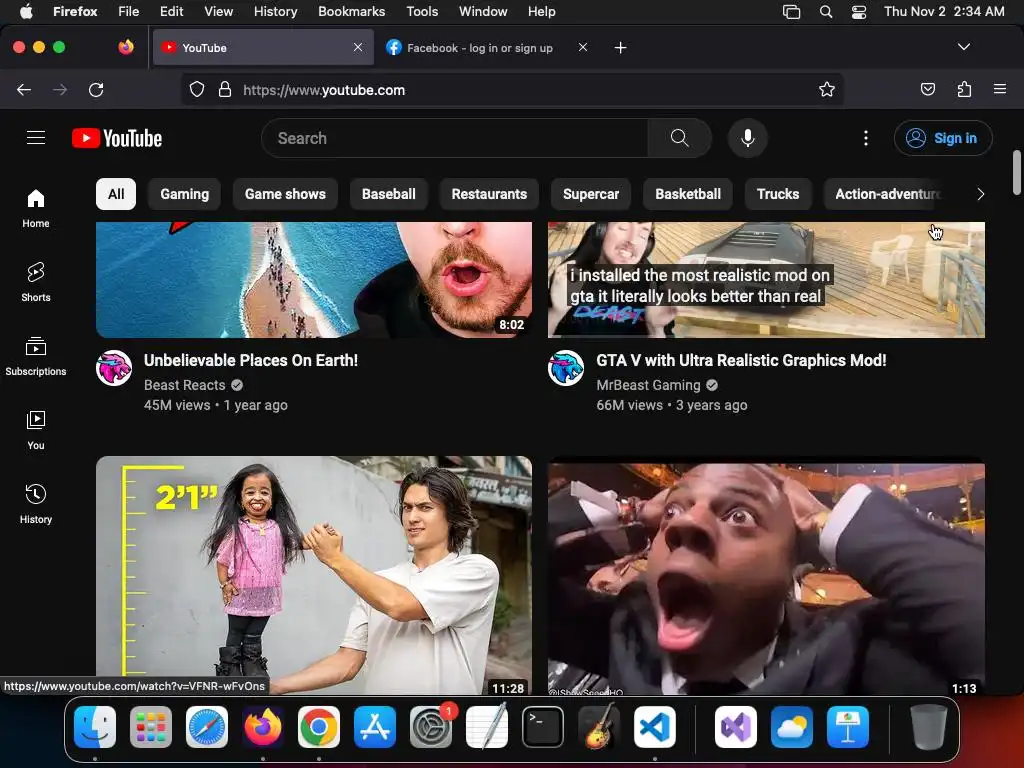The height and width of the screenshot is (768, 1024).
Task: Select the Basketball filter chip
Action: coord(688,194)
